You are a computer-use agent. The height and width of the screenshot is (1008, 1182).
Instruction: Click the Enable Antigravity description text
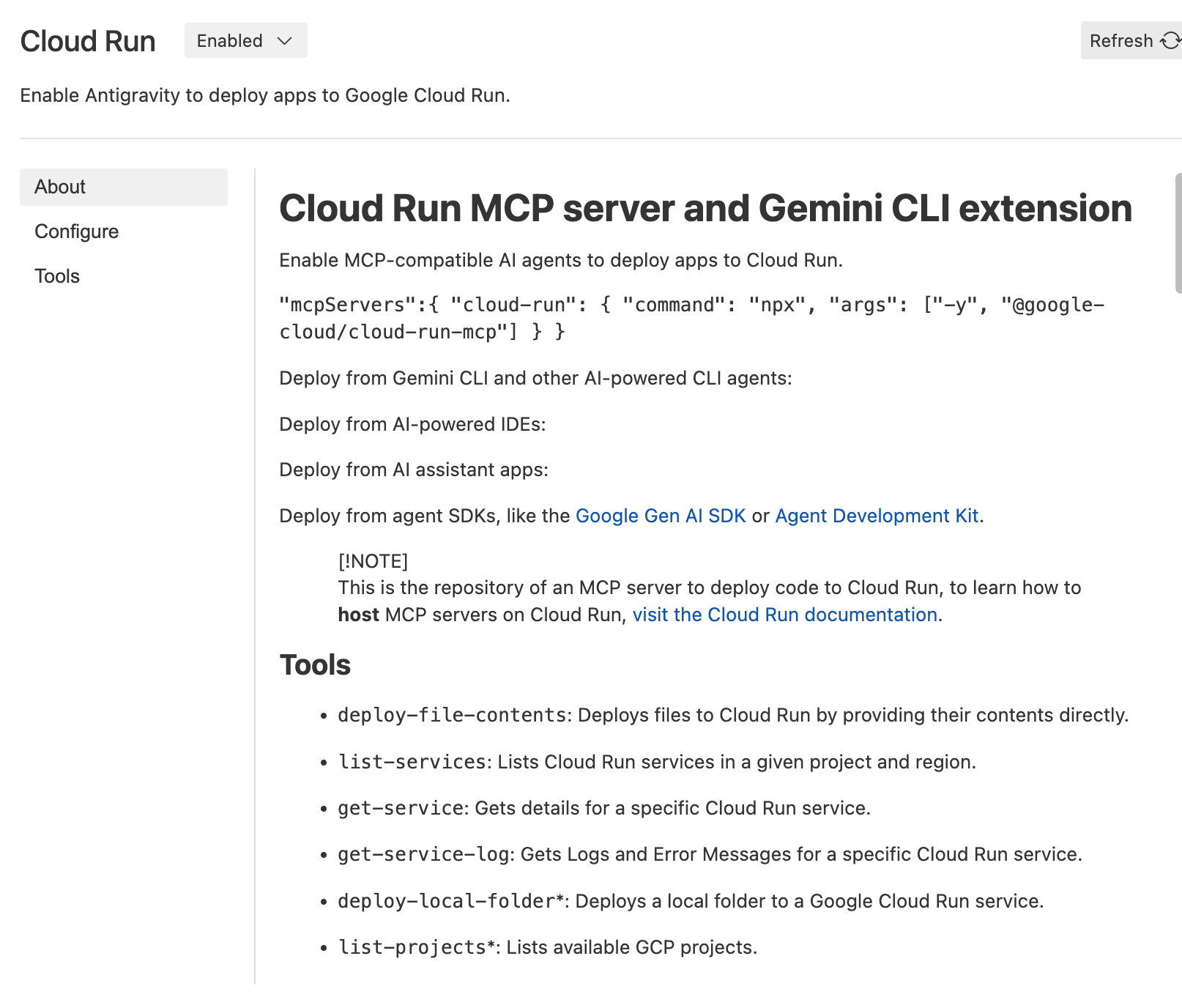click(x=264, y=95)
